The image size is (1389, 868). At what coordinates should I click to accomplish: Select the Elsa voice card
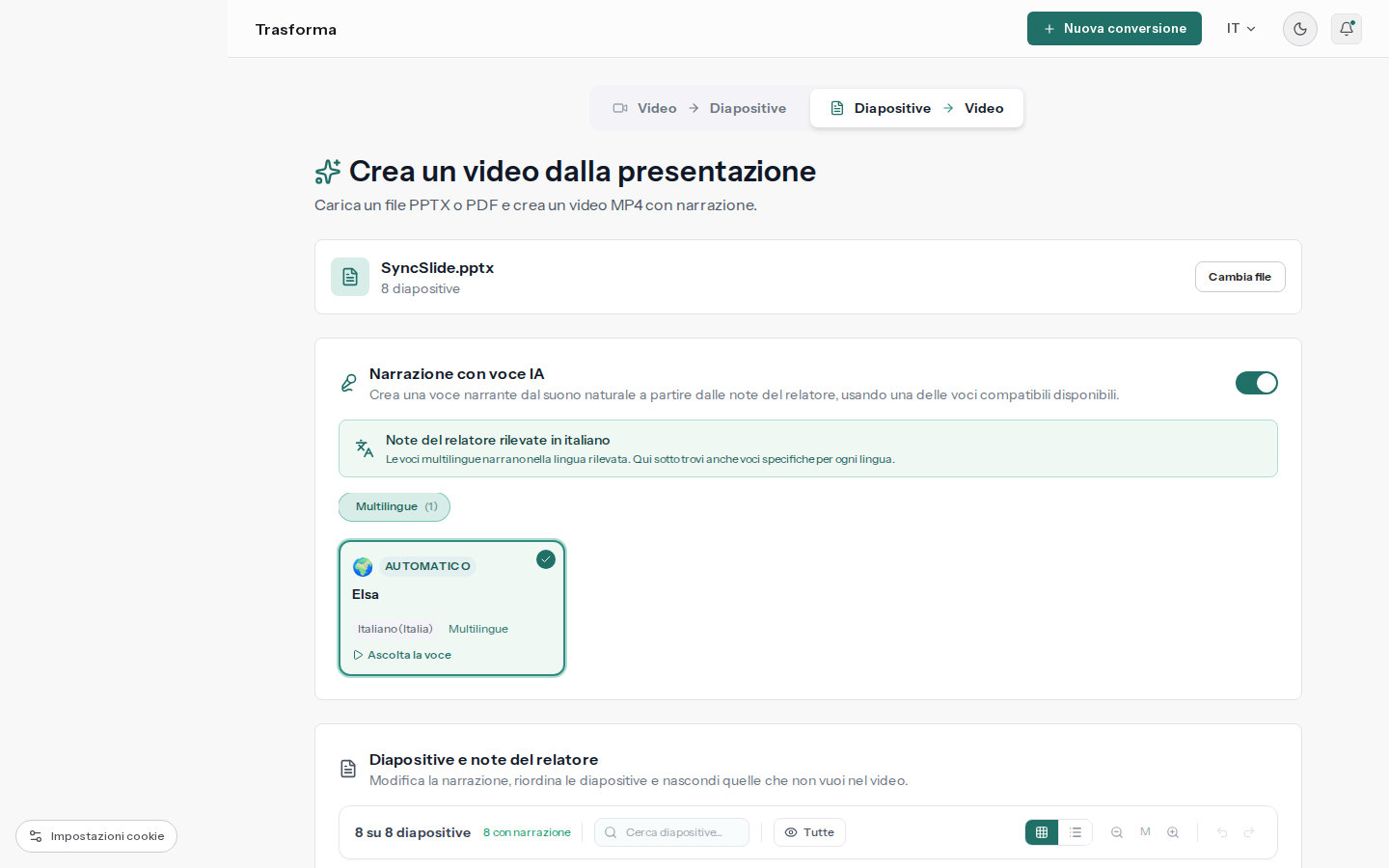451,608
